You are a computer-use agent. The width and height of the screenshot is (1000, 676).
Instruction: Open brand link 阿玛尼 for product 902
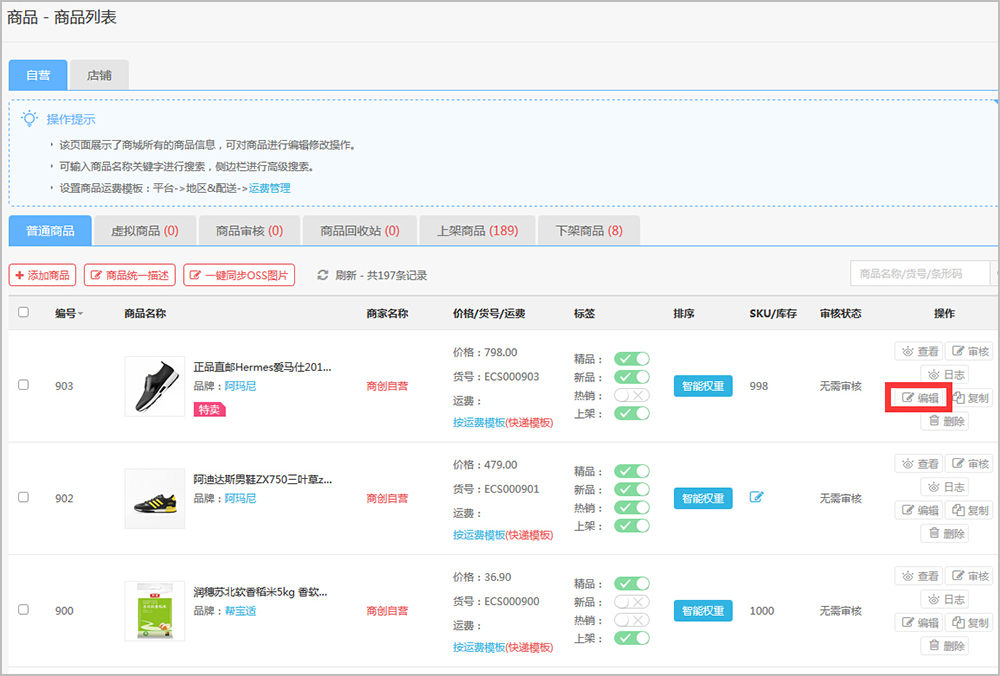pyautogui.click(x=240, y=498)
